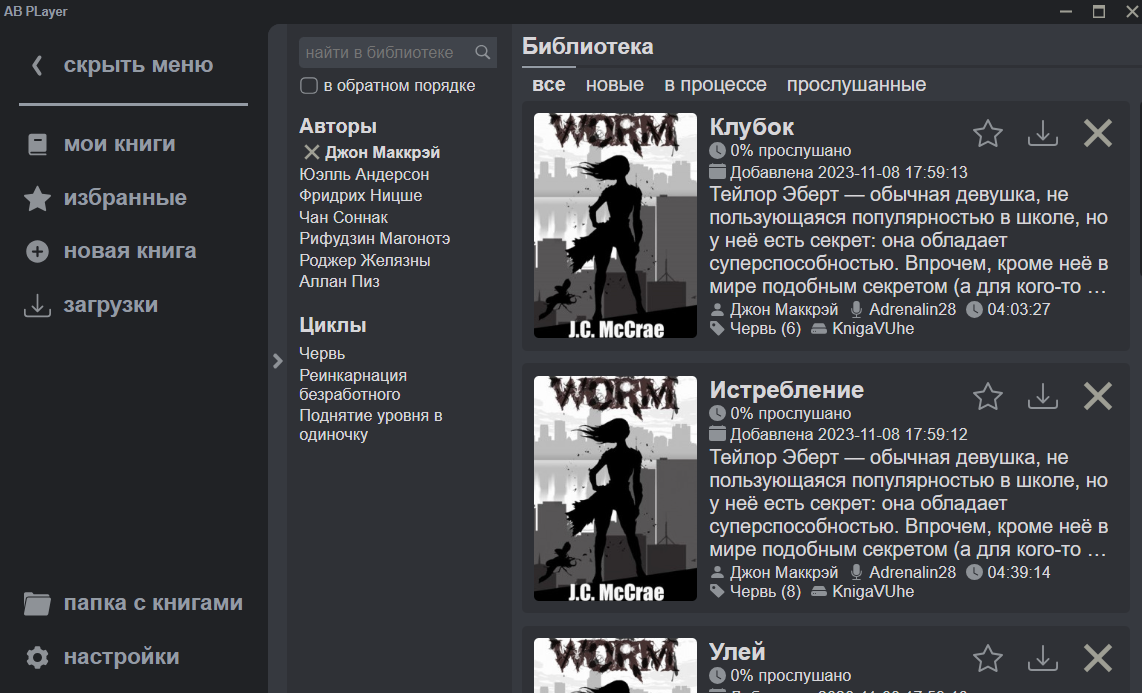1142x693 pixels.
Task: Switch to the 'новые' tab
Action: [x=615, y=84]
